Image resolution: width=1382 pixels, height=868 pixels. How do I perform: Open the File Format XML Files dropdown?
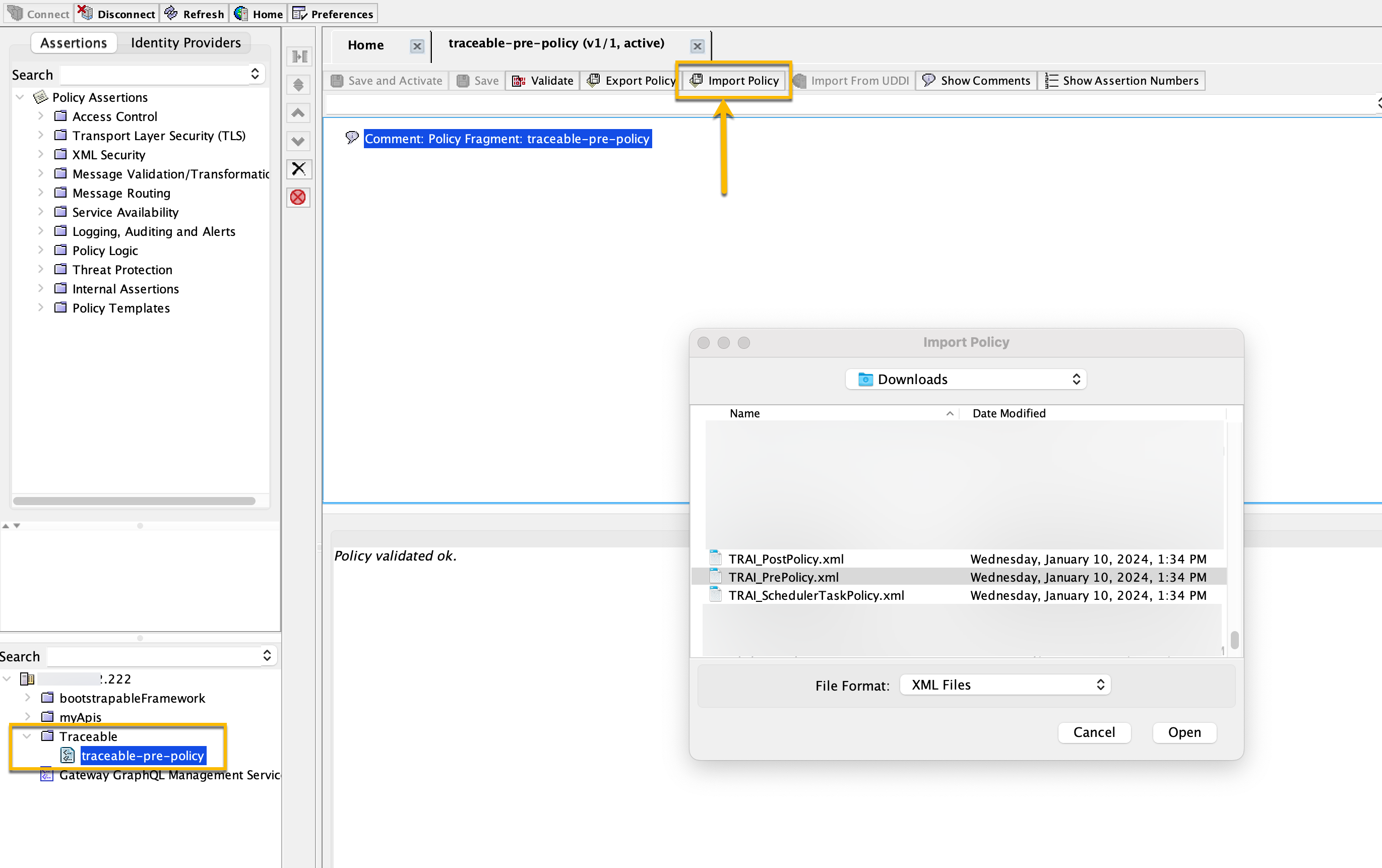tap(1005, 685)
